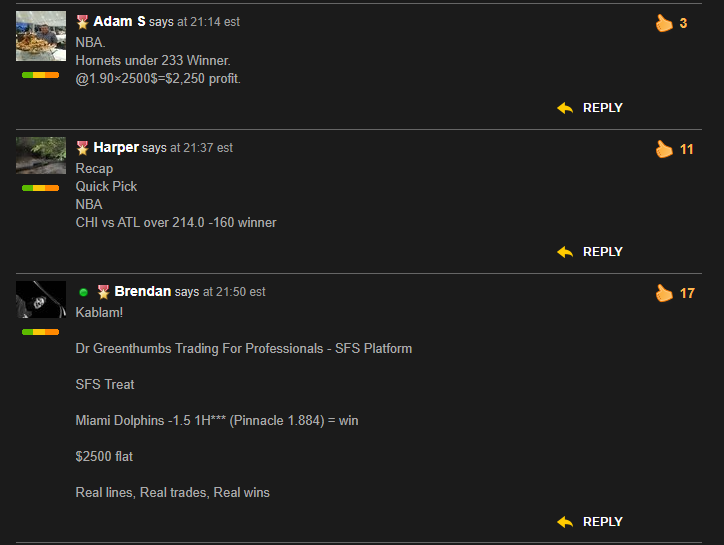Click the reply arrow under Harper's comment

click(x=565, y=252)
